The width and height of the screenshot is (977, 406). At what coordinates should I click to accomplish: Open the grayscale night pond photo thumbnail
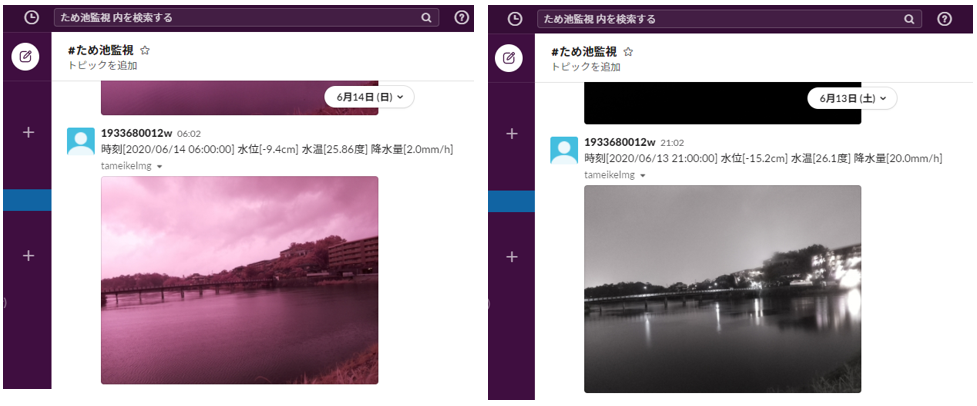(x=722, y=288)
